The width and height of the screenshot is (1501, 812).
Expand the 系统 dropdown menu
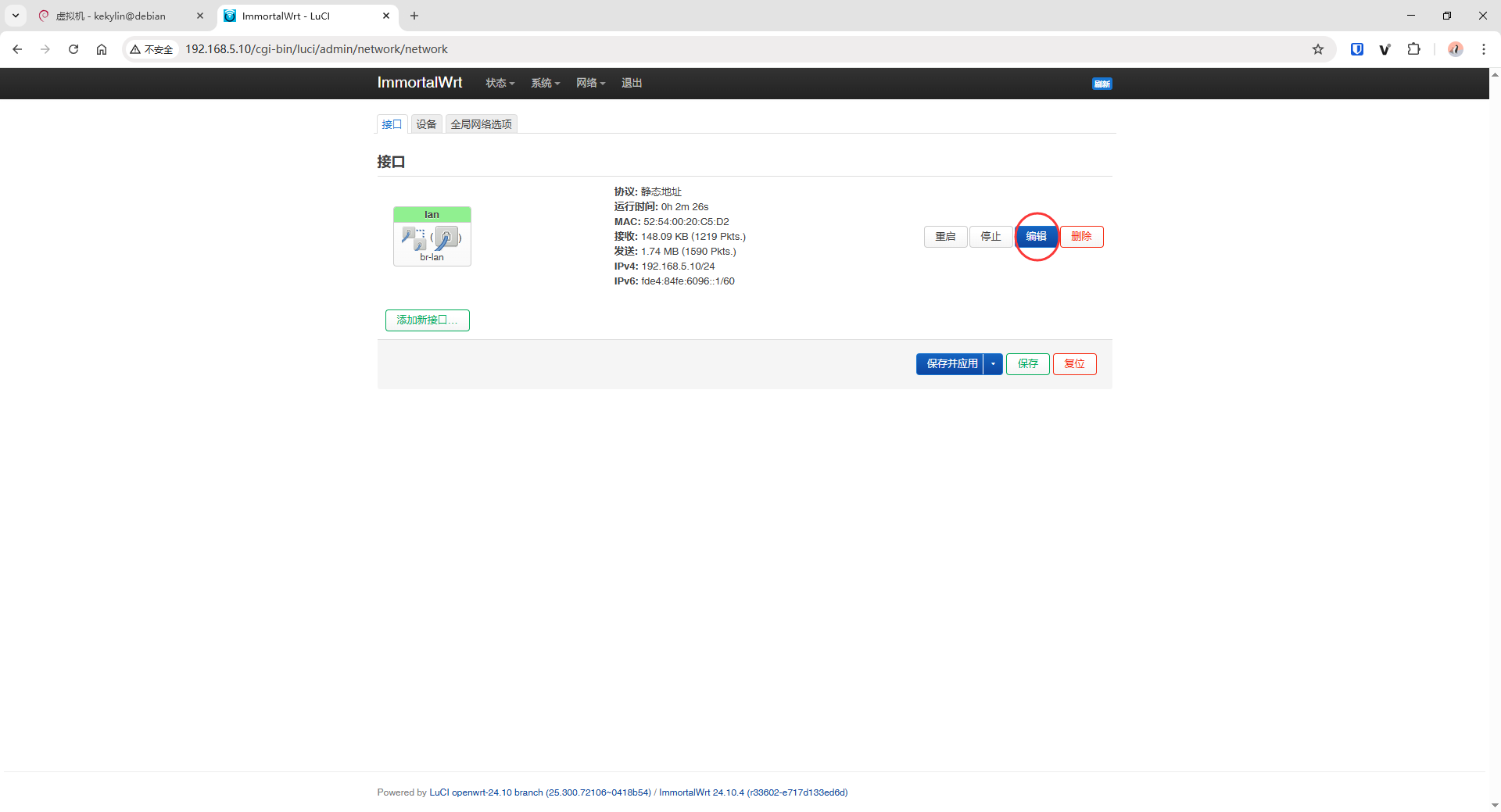coord(545,83)
